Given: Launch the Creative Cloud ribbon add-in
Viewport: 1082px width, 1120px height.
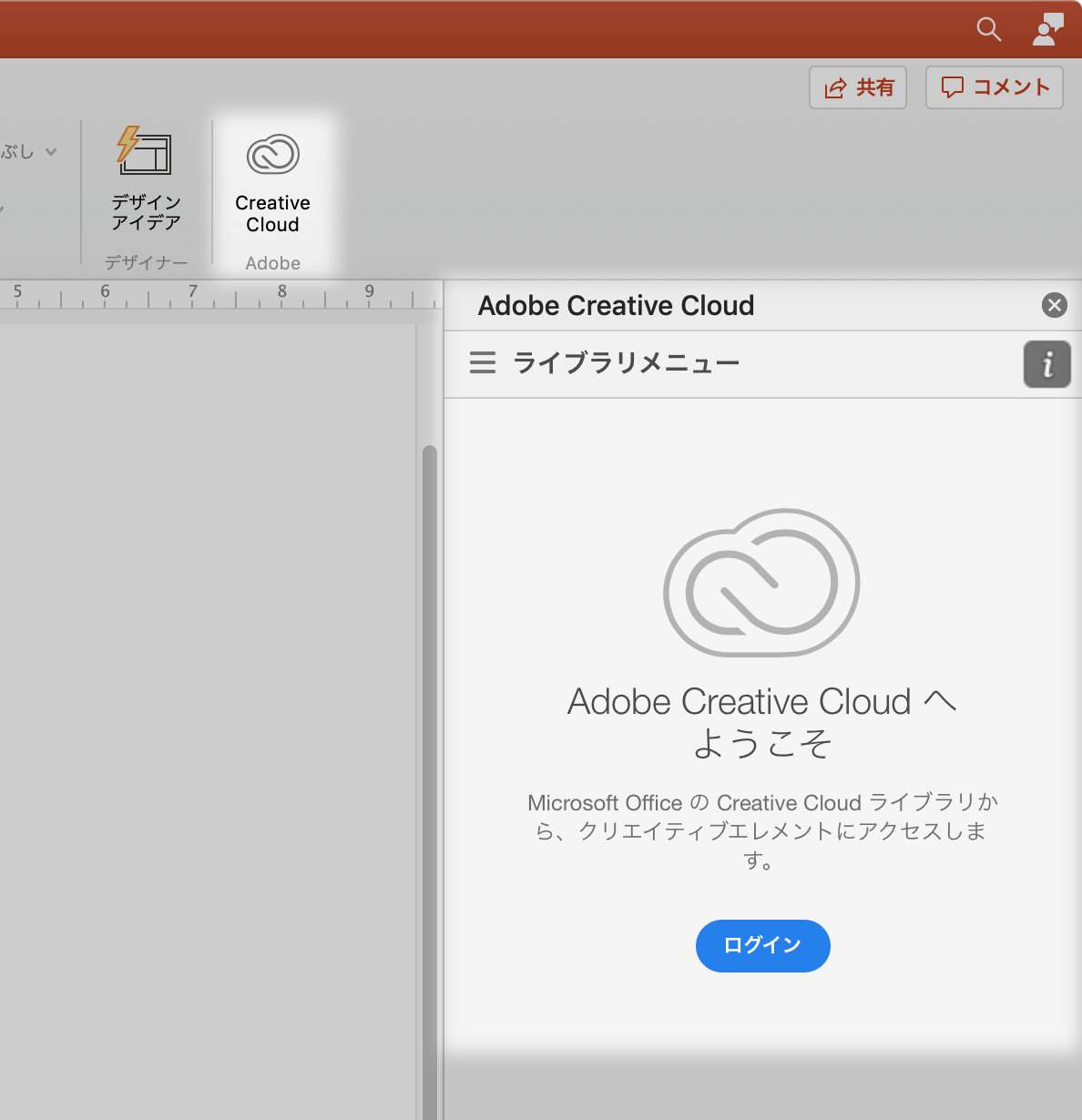Looking at the screenshot, I should [272, 185].
